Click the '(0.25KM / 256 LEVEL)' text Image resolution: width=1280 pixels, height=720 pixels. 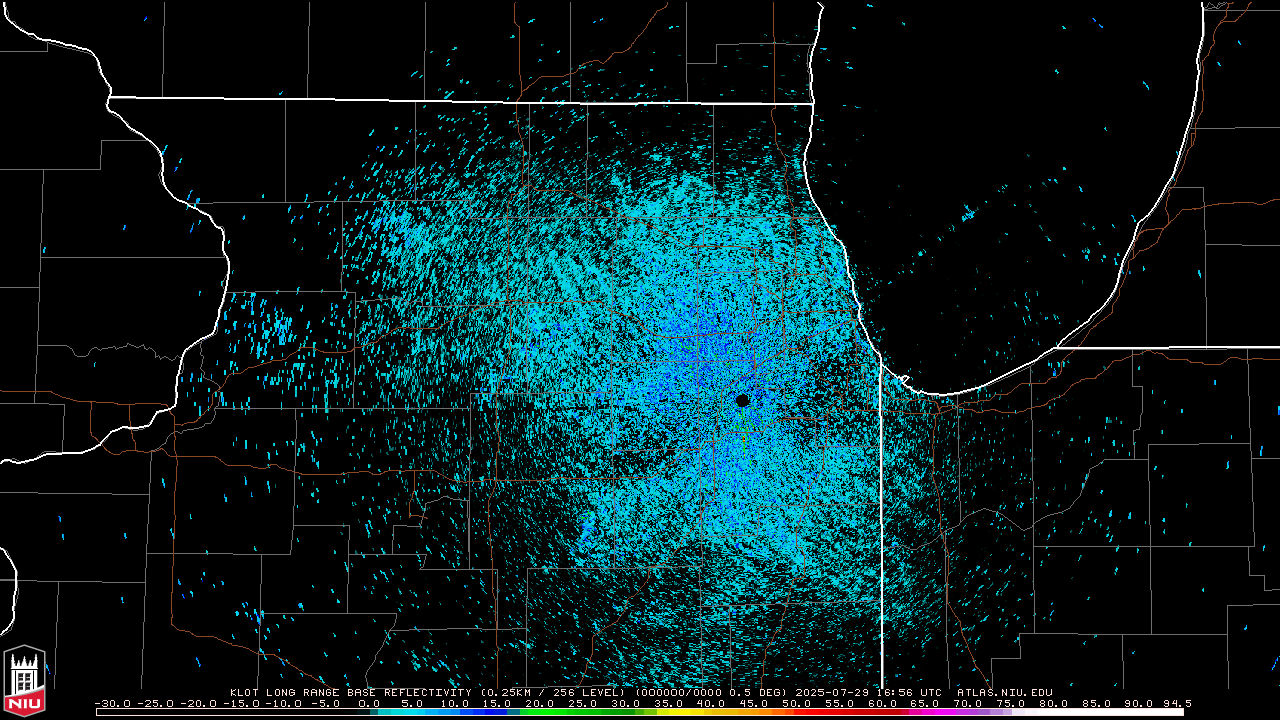[x=553, y=692]
